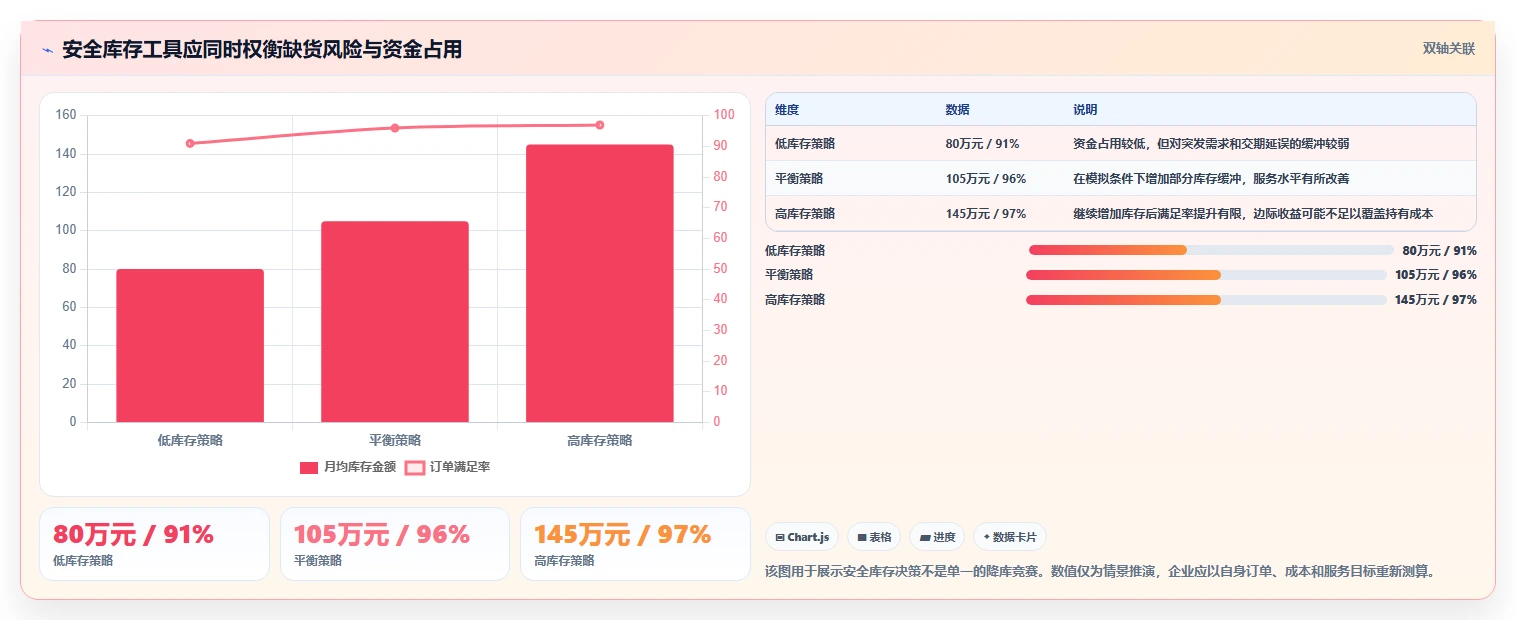Select the 进度 tag

tap(937, 537)
